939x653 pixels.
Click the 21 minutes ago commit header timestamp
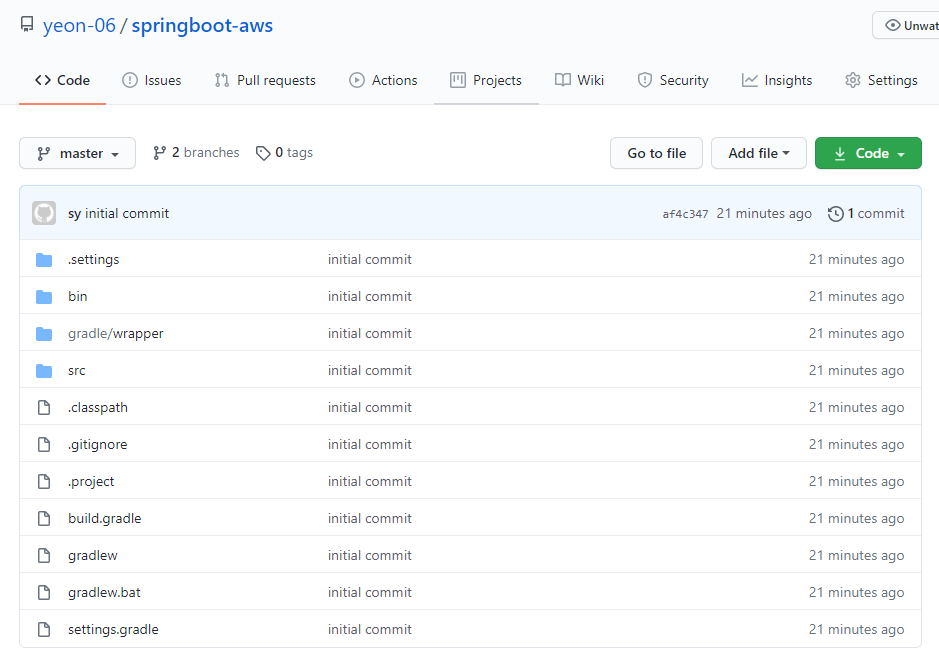[764, 213]
